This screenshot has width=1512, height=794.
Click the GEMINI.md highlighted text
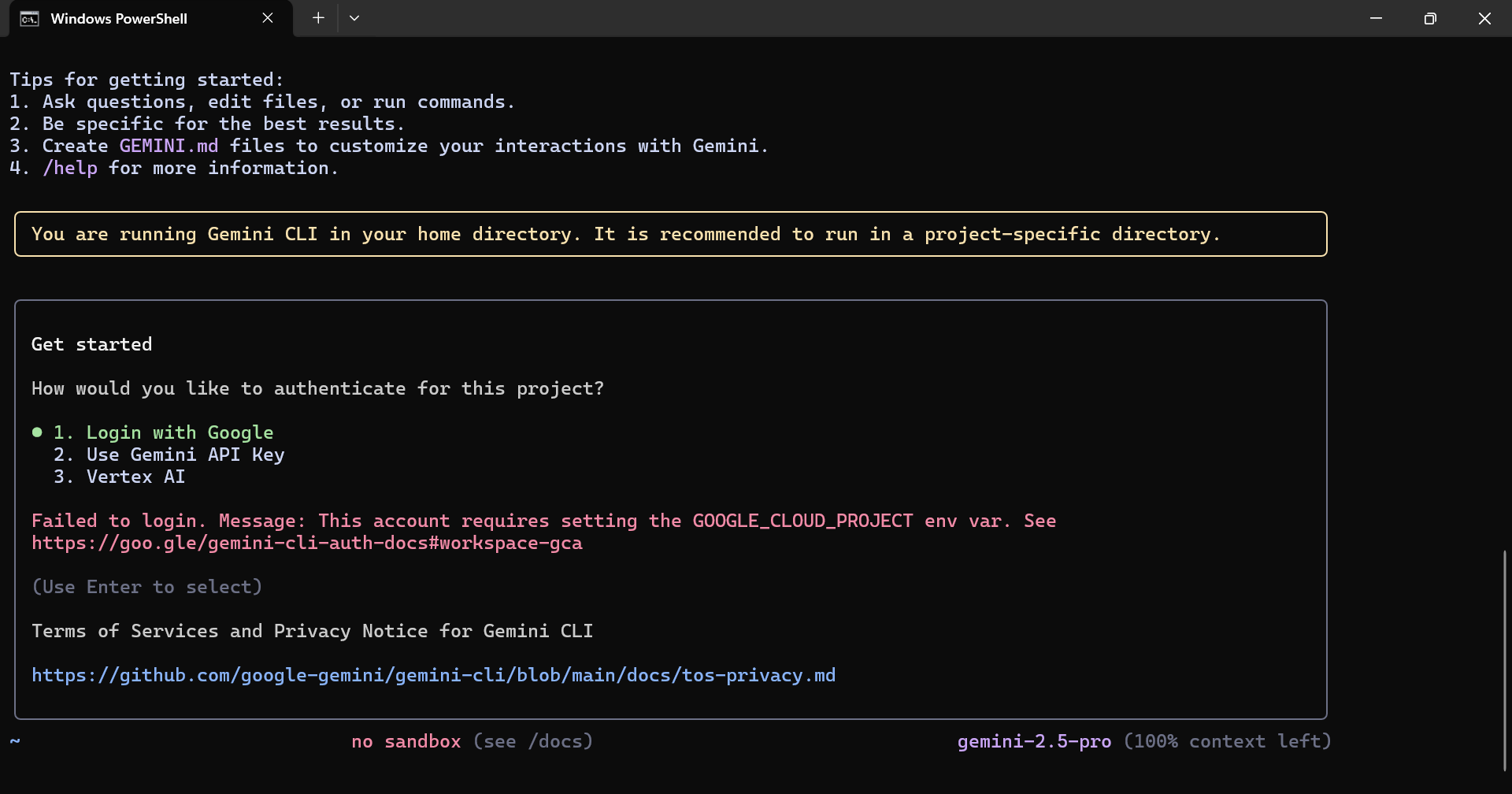(169, 146)
